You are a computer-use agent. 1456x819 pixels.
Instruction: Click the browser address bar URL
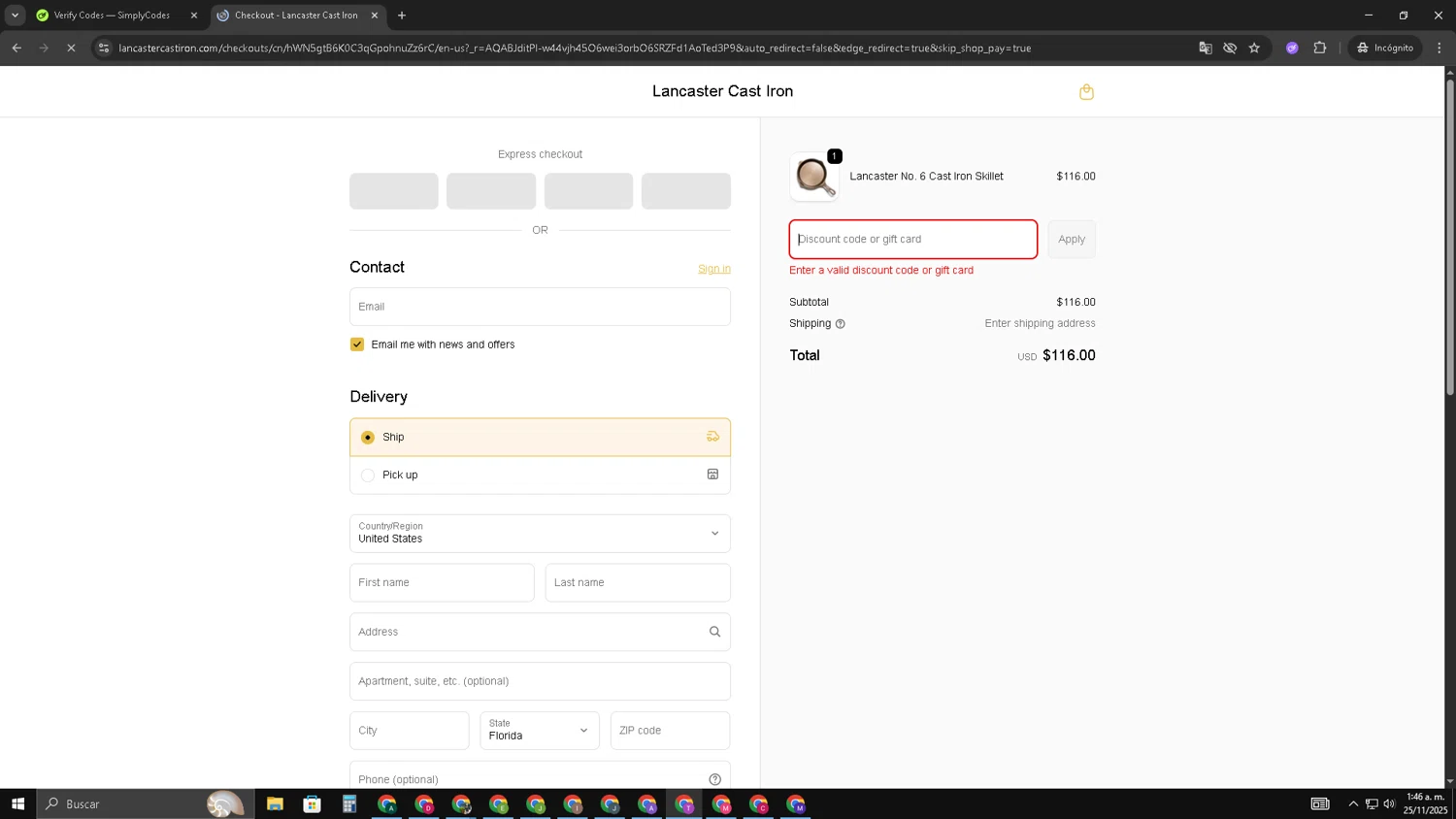[x=575, y=48]
